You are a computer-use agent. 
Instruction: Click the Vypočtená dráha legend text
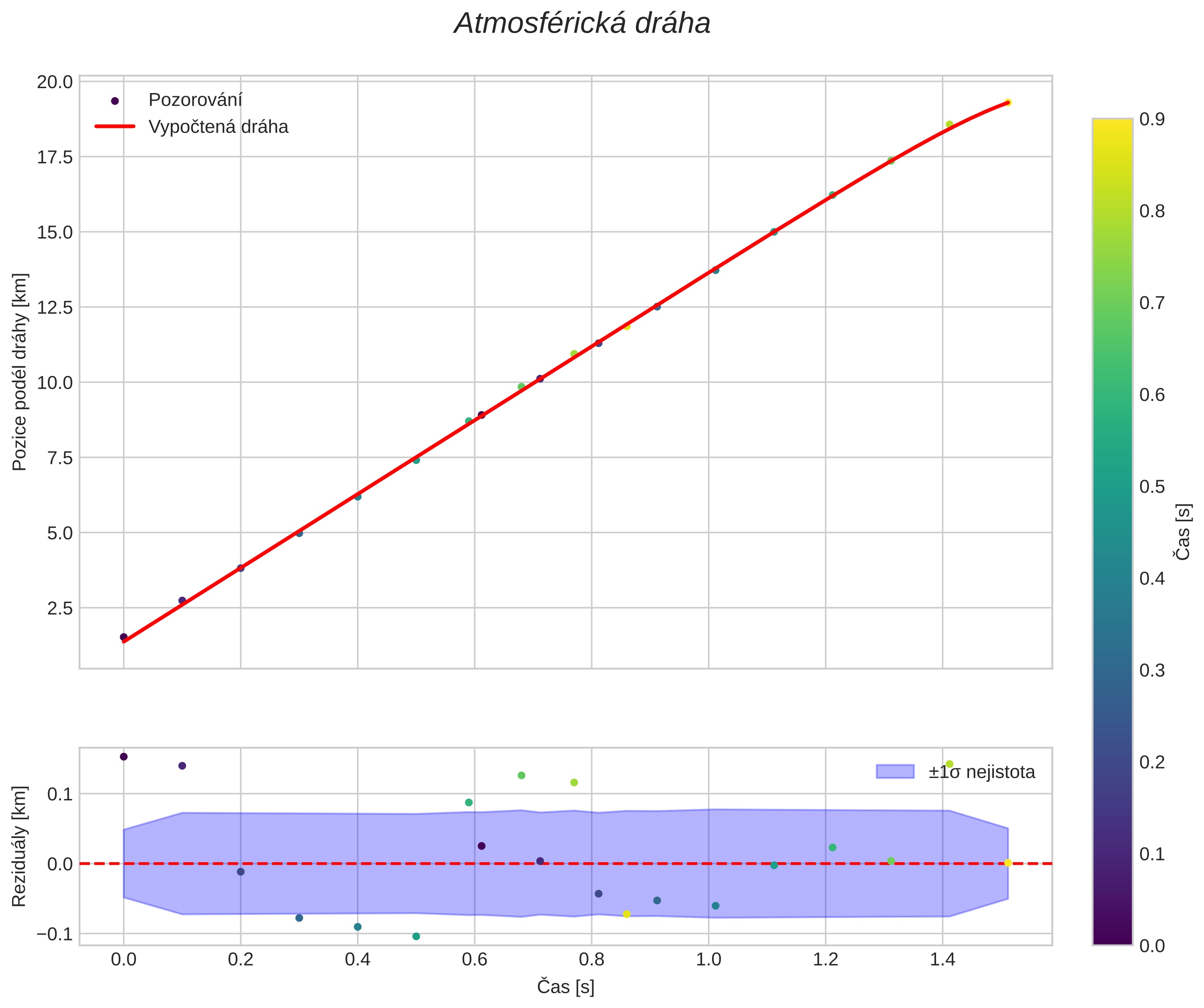coord(218,127)
